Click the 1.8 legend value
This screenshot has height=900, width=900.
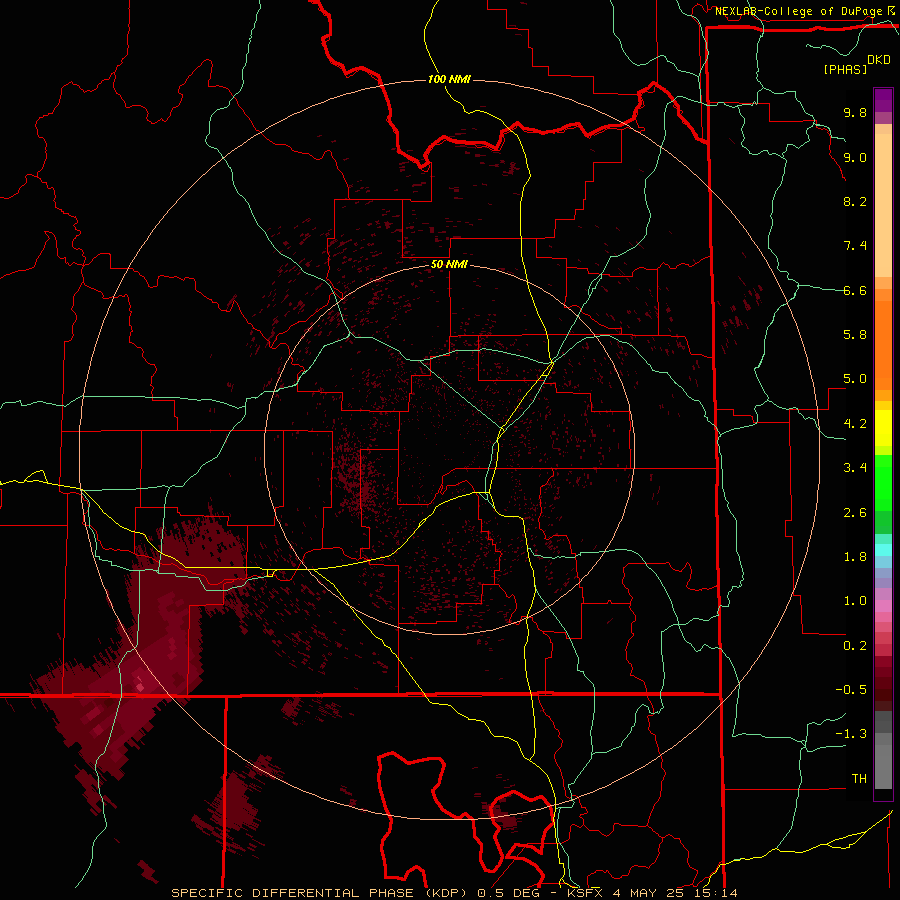[855, 557]
